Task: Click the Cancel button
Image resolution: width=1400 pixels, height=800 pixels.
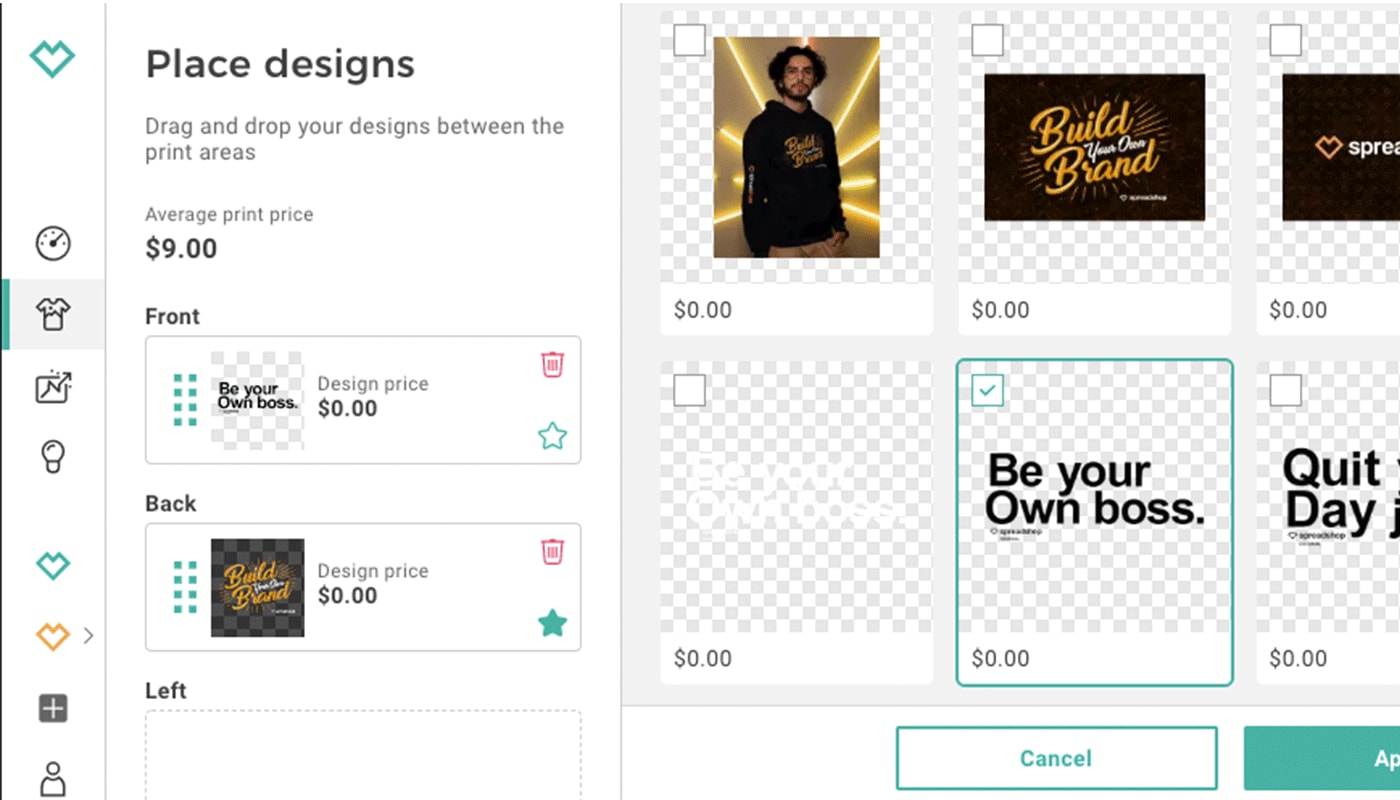Action: tap(1056, 758)
